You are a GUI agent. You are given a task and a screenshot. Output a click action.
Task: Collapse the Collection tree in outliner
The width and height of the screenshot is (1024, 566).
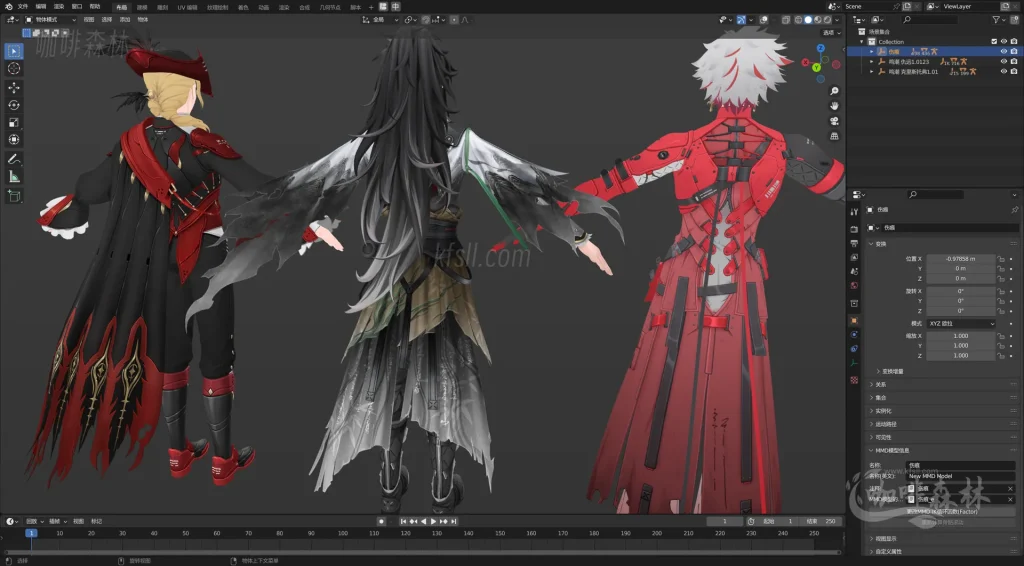coord(862,41)
